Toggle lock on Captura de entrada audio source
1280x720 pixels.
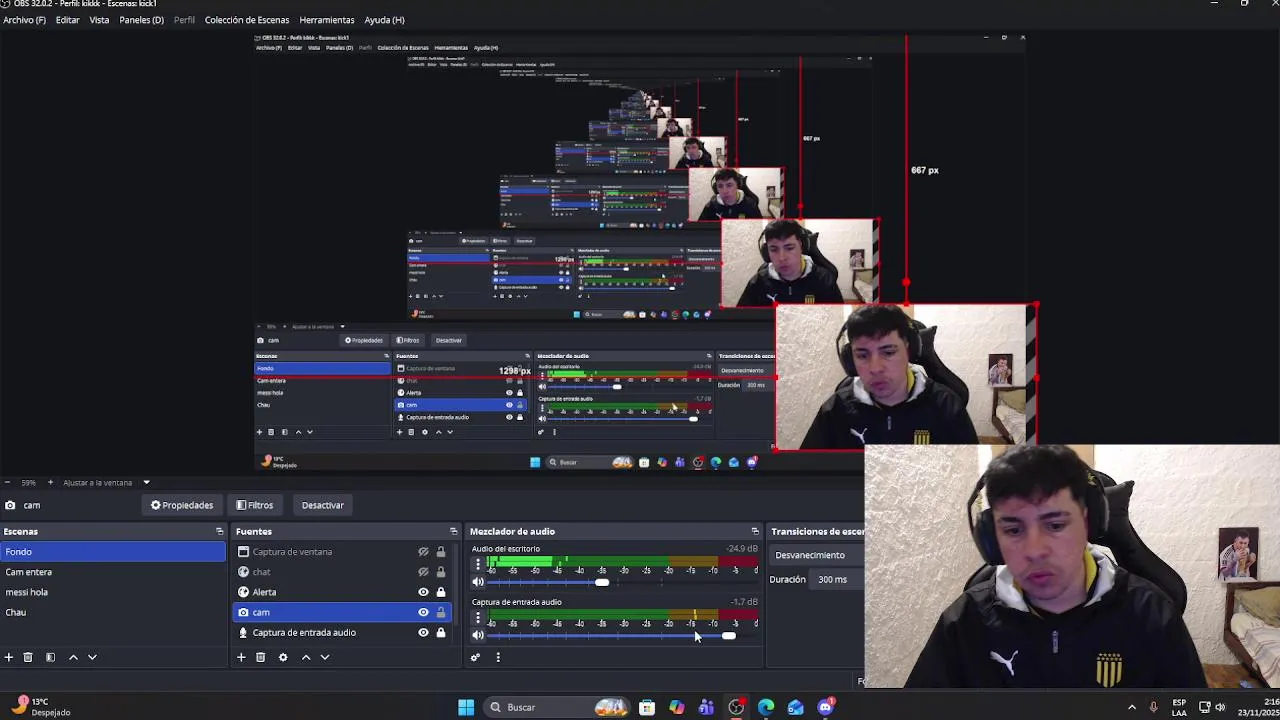(x=440, y=632)
